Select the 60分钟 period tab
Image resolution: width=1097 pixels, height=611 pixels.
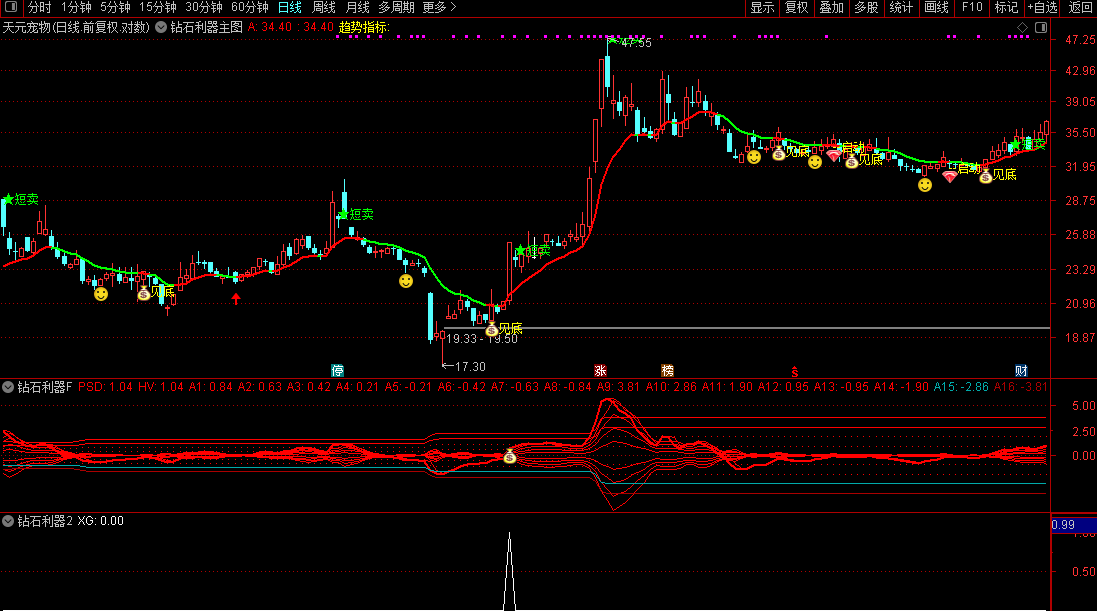point(249,8)
